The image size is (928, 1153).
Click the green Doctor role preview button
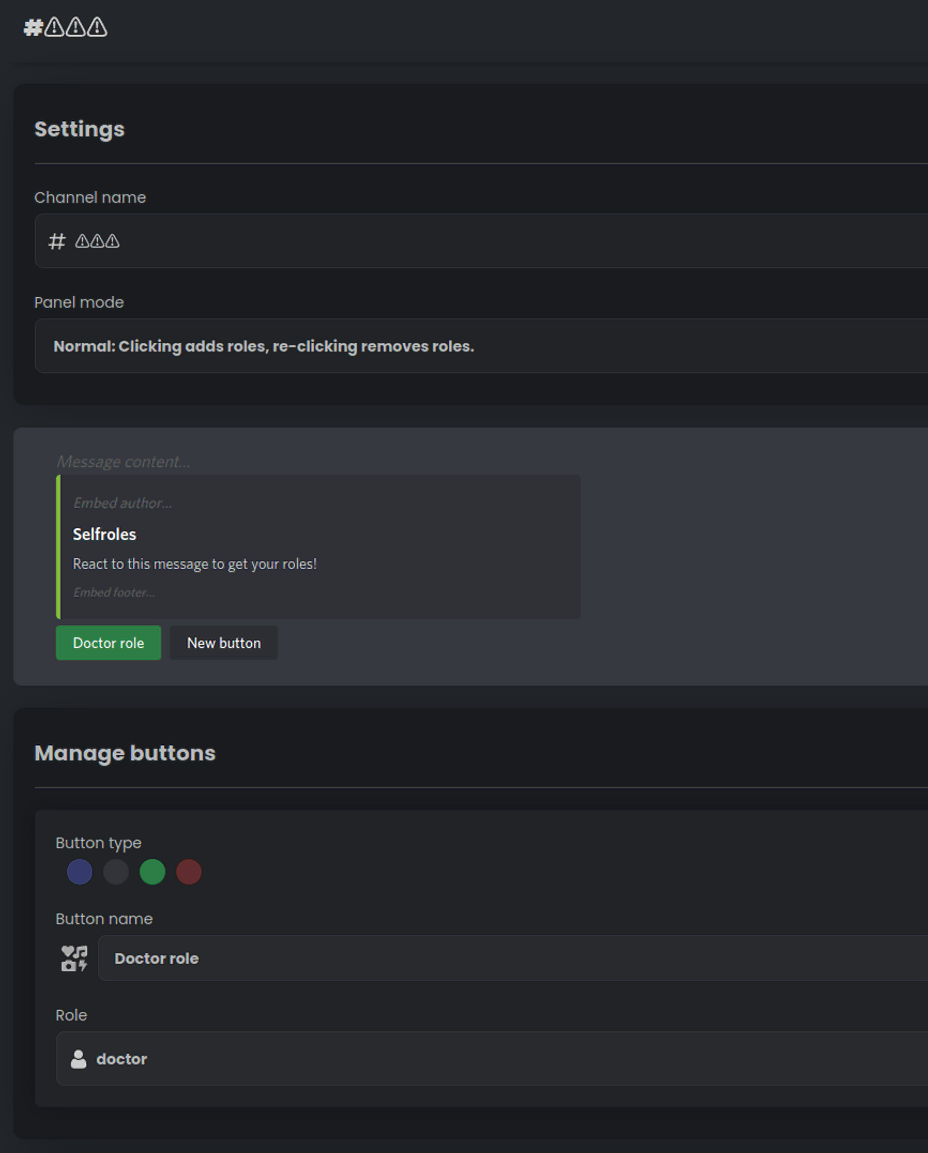[x=108, y=643]
